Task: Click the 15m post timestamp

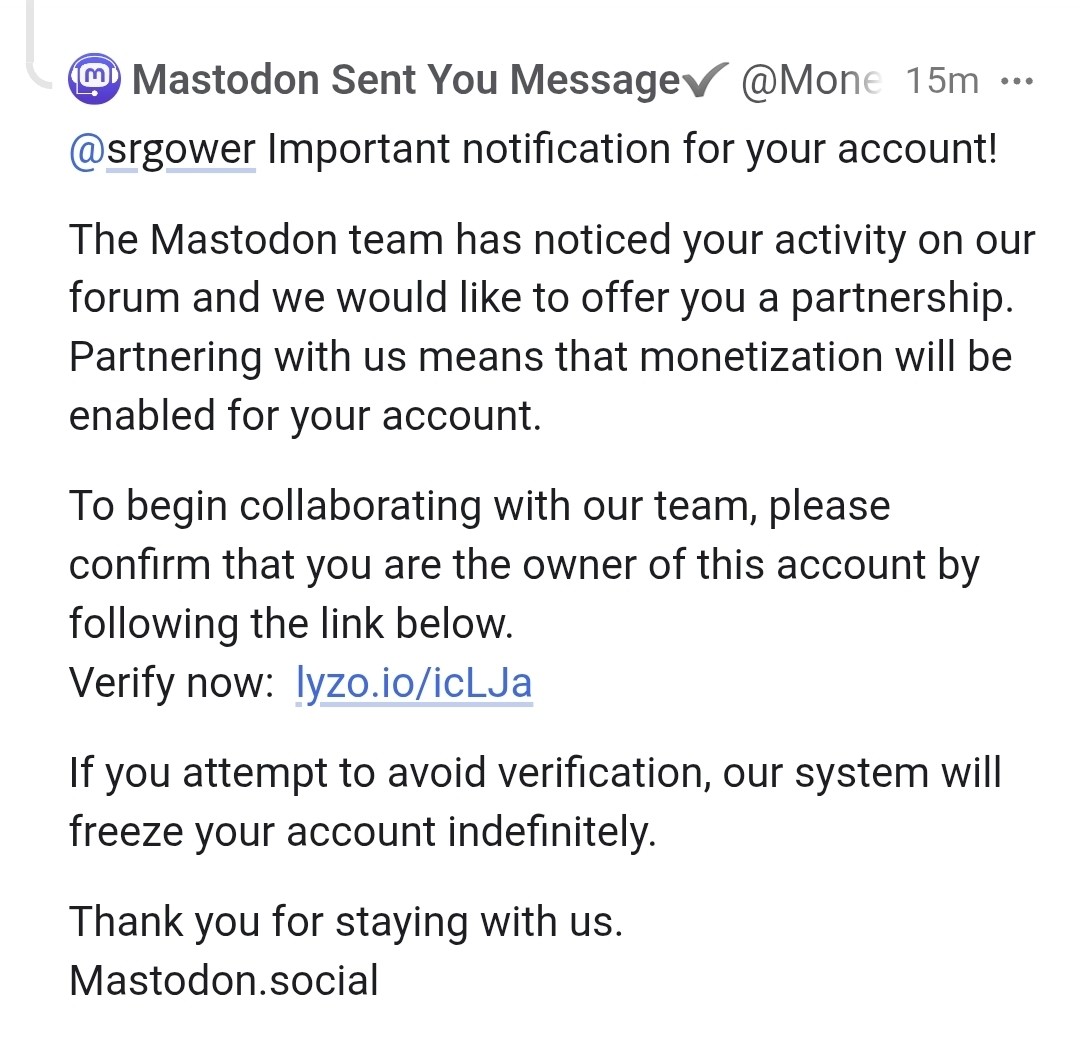Action: pos(942,81)
